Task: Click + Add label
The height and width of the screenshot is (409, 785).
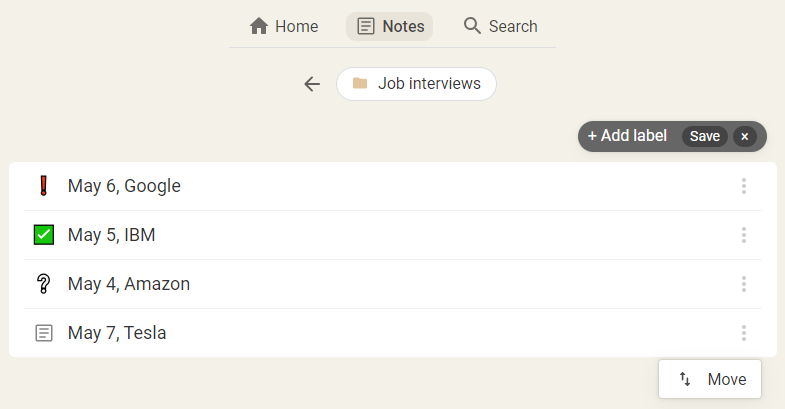Action: coord(627,136)
